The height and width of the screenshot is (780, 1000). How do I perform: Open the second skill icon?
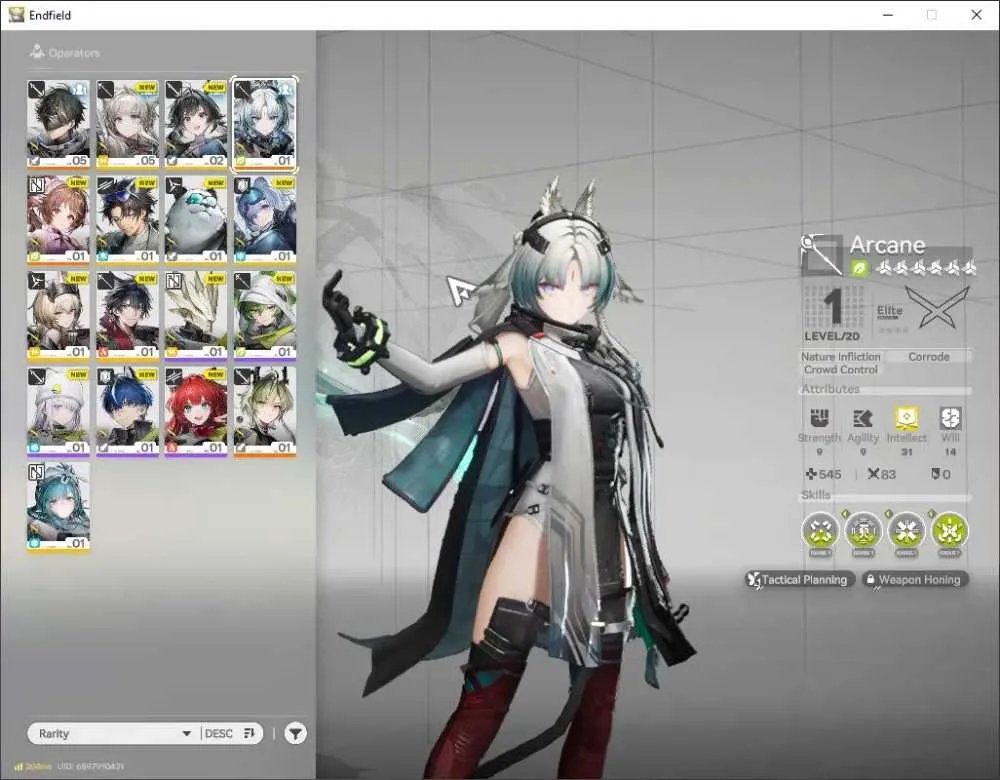tap(864, 531)
